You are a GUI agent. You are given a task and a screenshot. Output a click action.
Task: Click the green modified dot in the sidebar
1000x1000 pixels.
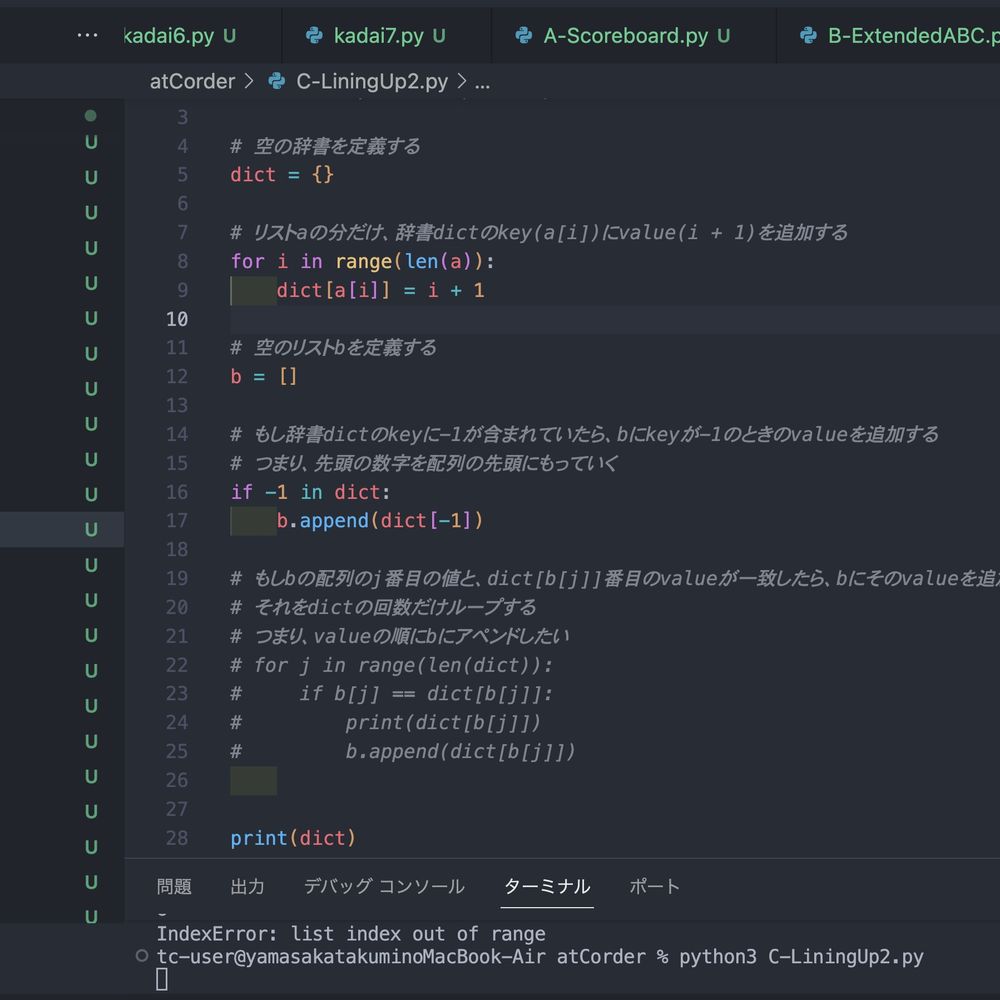pyautogui.click(x=91, y=115)
